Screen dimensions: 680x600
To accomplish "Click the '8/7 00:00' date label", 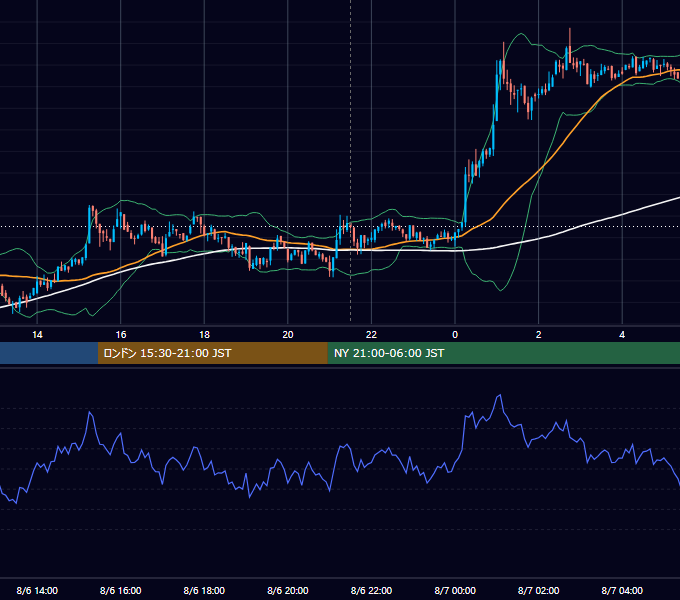I will (455, 590).
